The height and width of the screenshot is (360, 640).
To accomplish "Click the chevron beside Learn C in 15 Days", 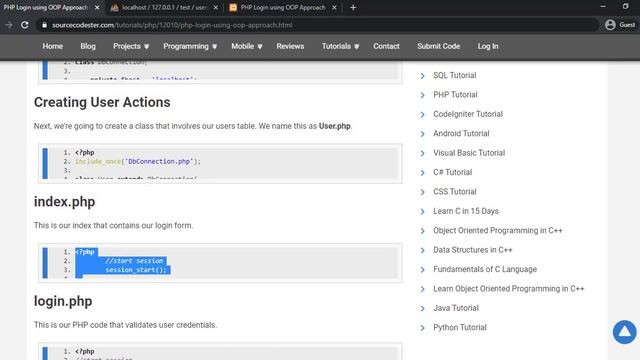I will (422, 211).
